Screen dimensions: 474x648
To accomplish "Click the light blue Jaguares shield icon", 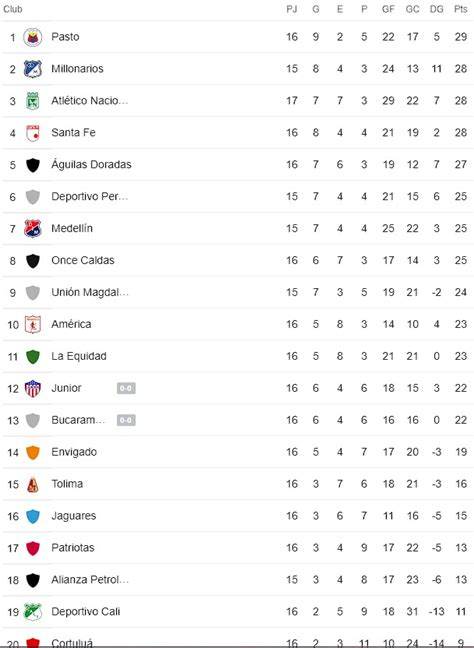I will pyautogui.click(x=33, y=516).
